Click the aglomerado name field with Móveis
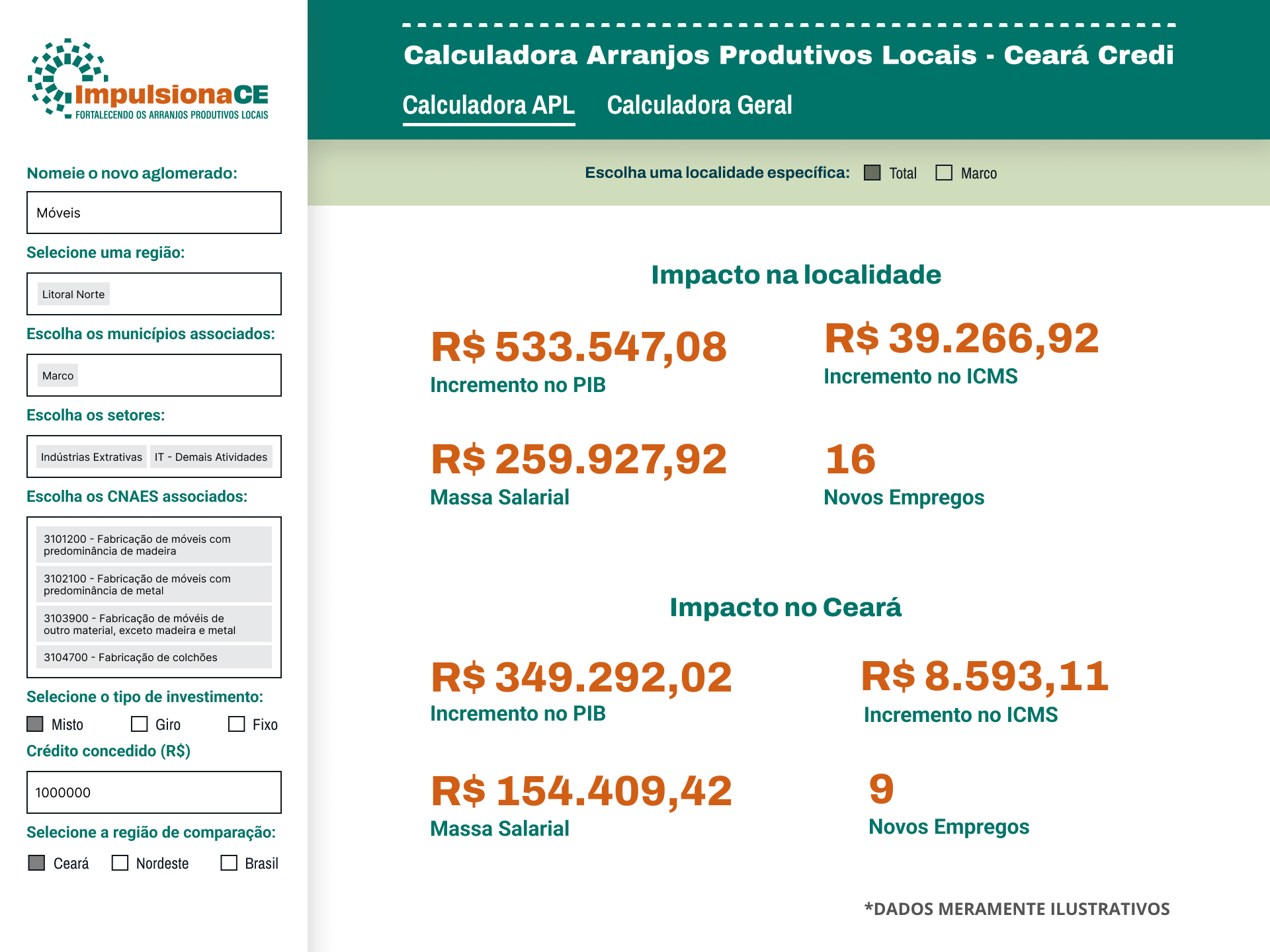The image size is (1270, 952). (154, 212)
